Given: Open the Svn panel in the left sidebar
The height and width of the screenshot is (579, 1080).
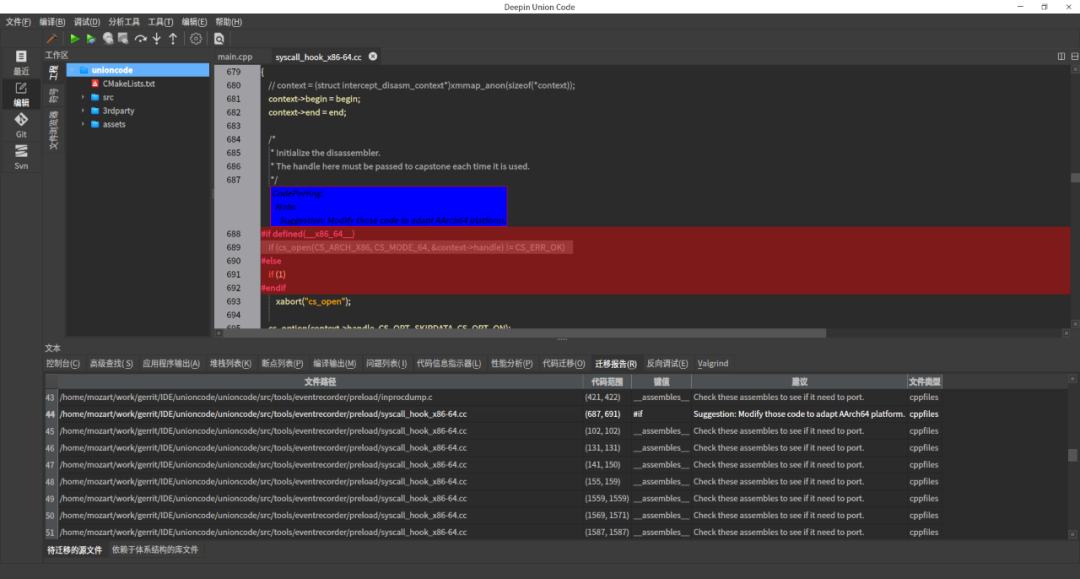Looking at the screenshot, I should click(21, 155).
